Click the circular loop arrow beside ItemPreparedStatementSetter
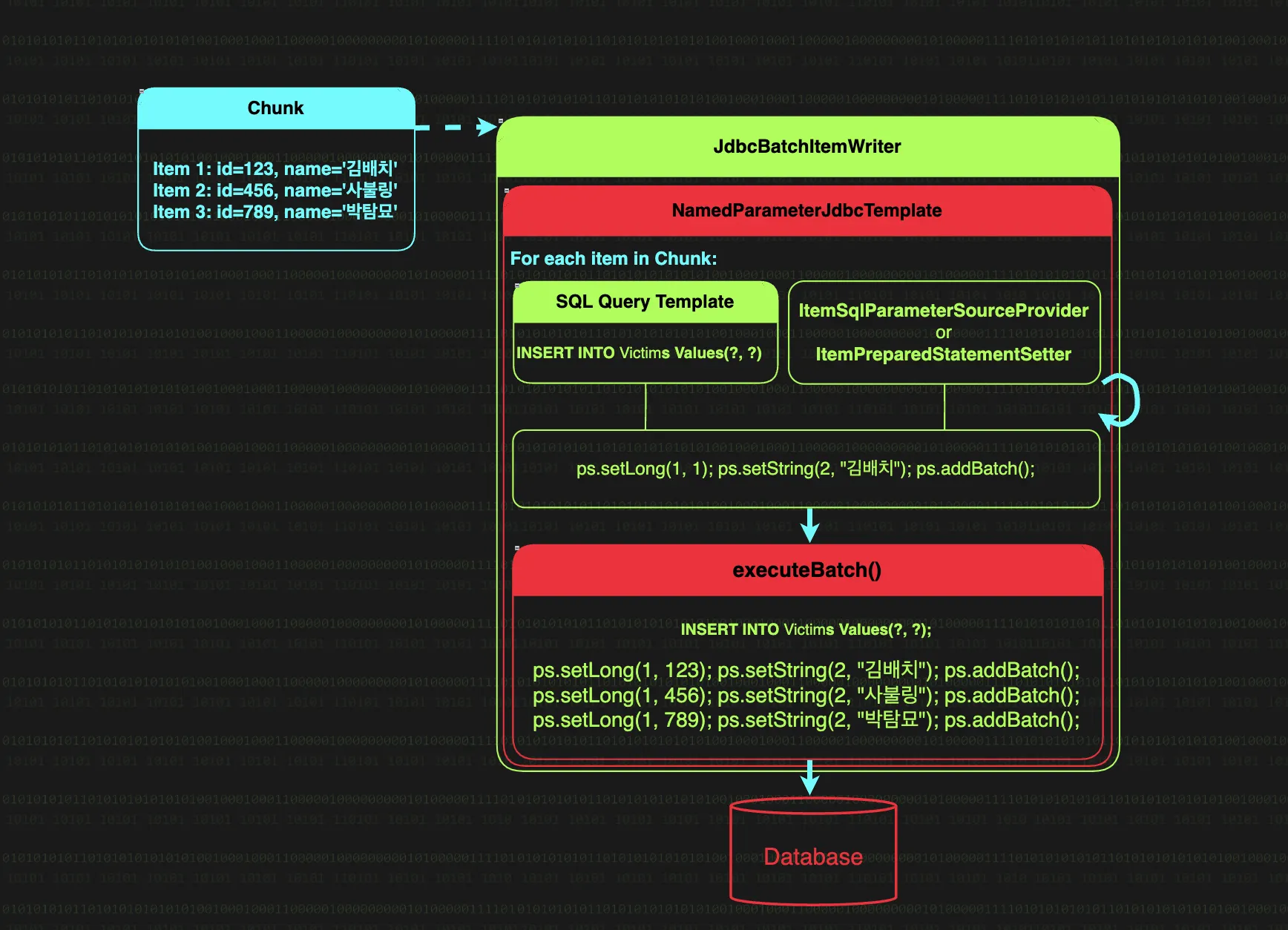The height and width of the screenshot is (930, 1288). point(1120,401)
